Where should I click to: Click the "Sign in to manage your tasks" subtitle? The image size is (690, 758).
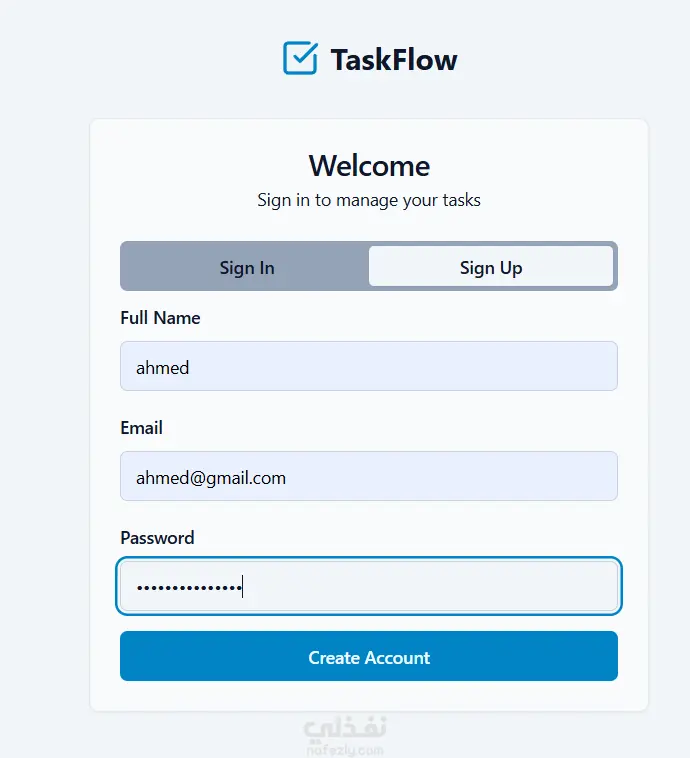click(369, 200)
